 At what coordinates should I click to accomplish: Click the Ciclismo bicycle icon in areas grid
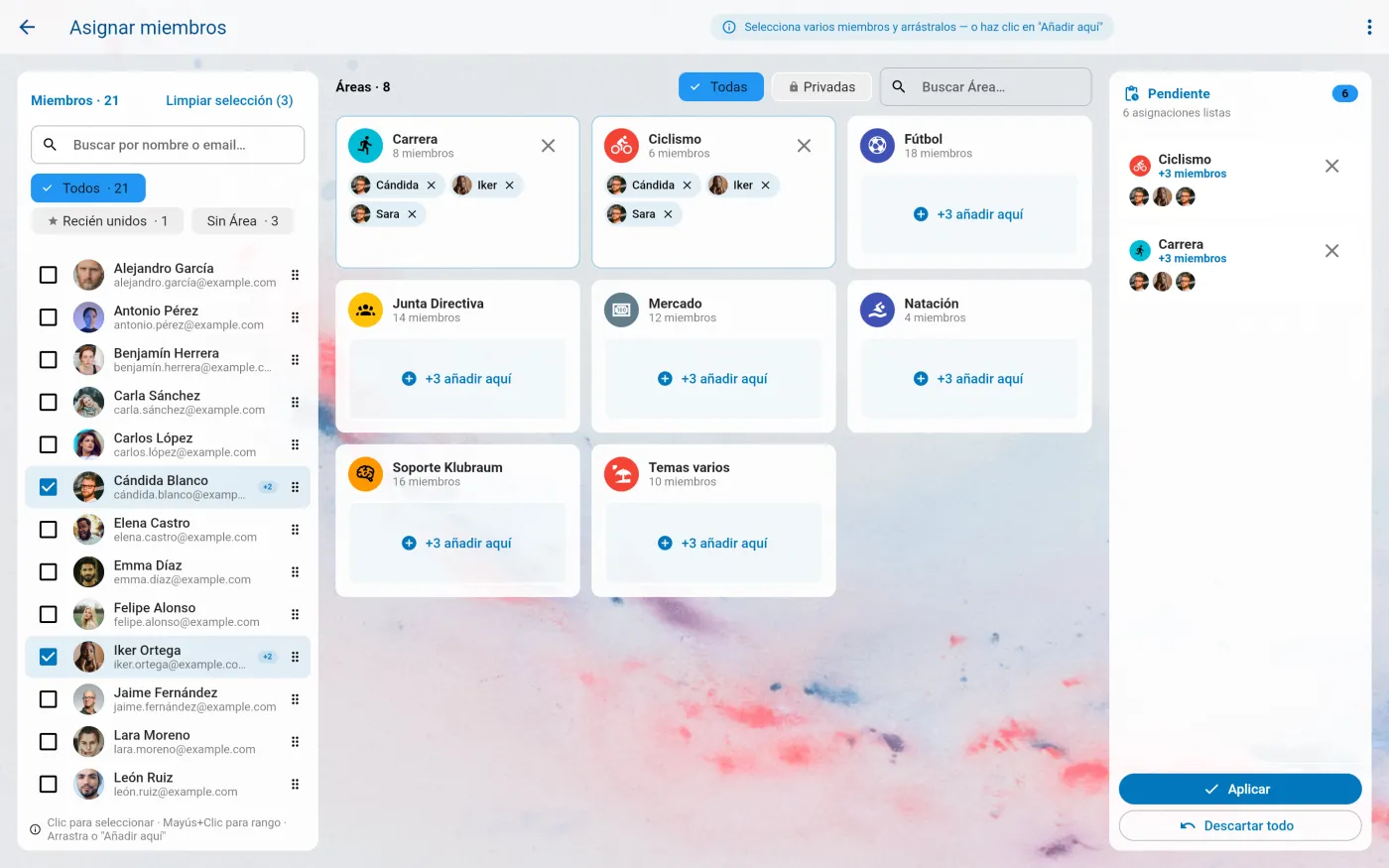(621, 146)
